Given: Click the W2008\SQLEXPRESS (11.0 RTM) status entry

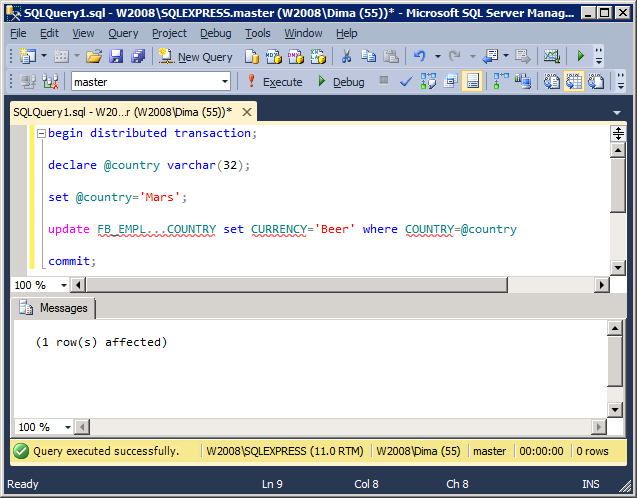Looking at the screenshot, I should pyautogui.click(x=285, y=451).
